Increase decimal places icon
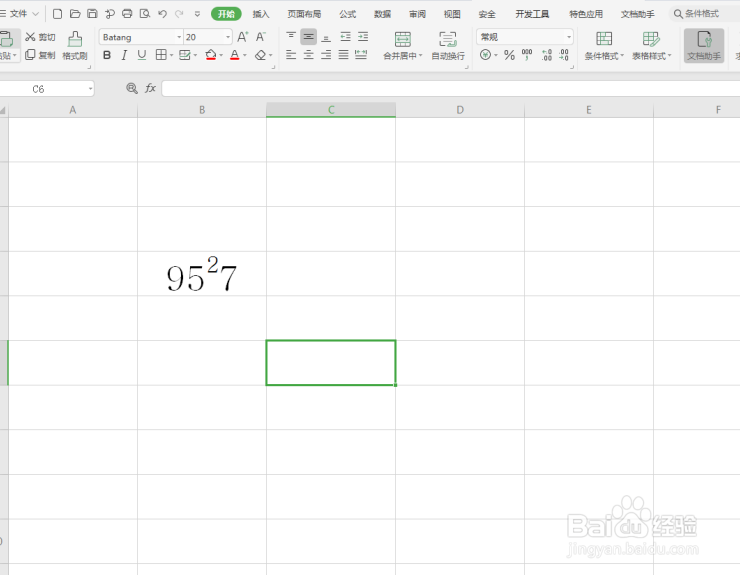Image resolution: width=740 pixels, height=575 pixels. tap(547, 55)
